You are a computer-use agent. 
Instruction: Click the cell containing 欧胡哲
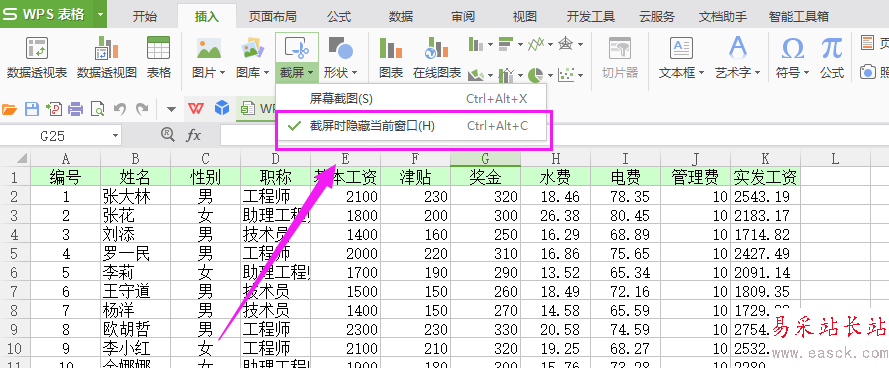click(135, 328)
